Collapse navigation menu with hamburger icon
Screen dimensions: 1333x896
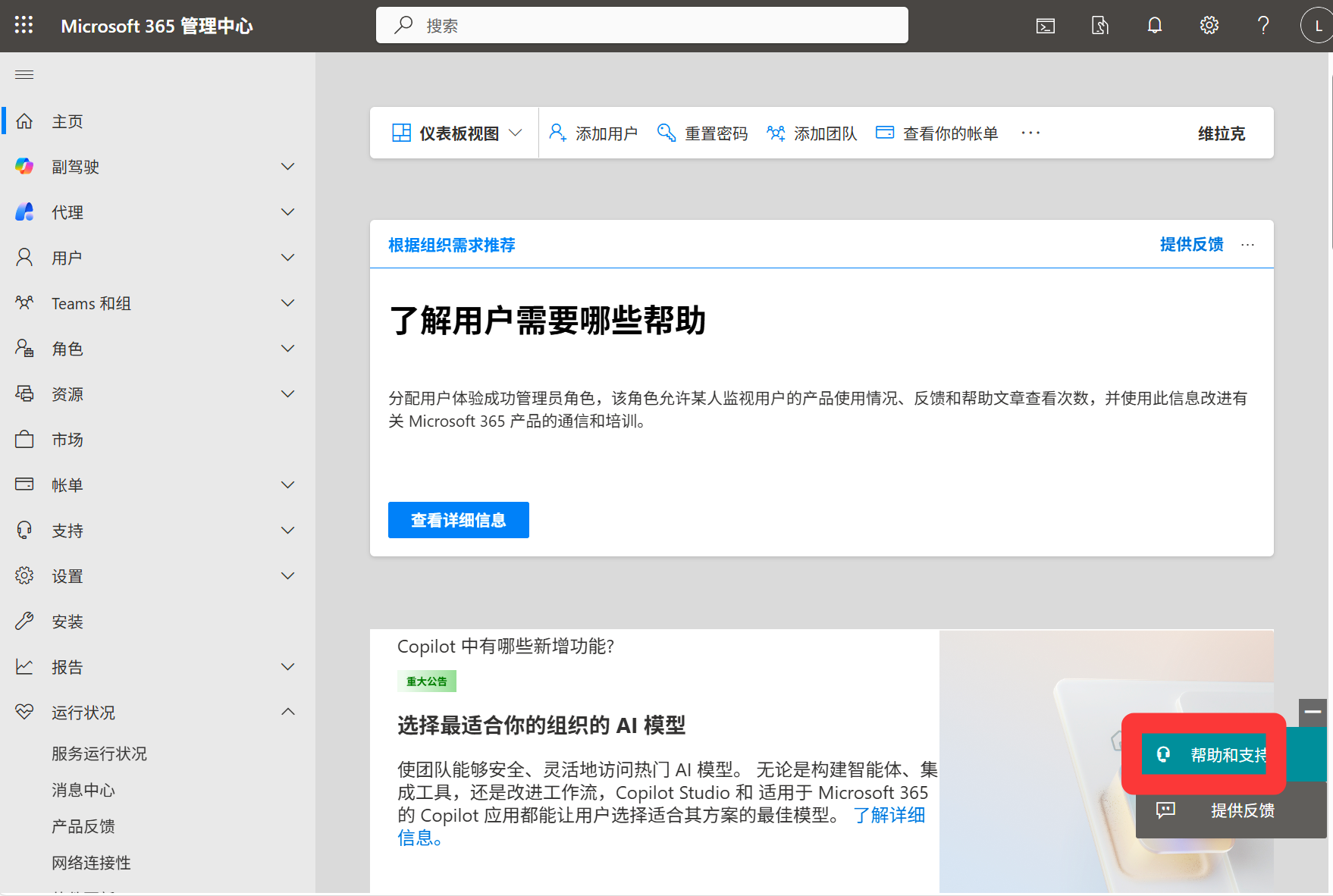point(24,74)
